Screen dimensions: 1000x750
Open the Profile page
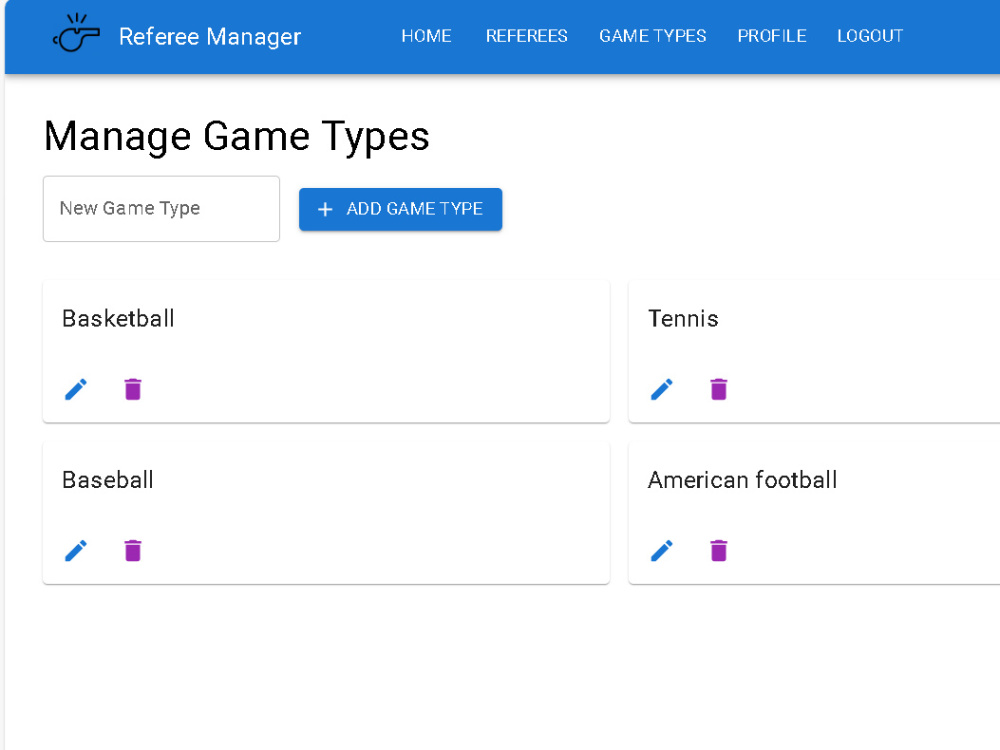(772, 36)
